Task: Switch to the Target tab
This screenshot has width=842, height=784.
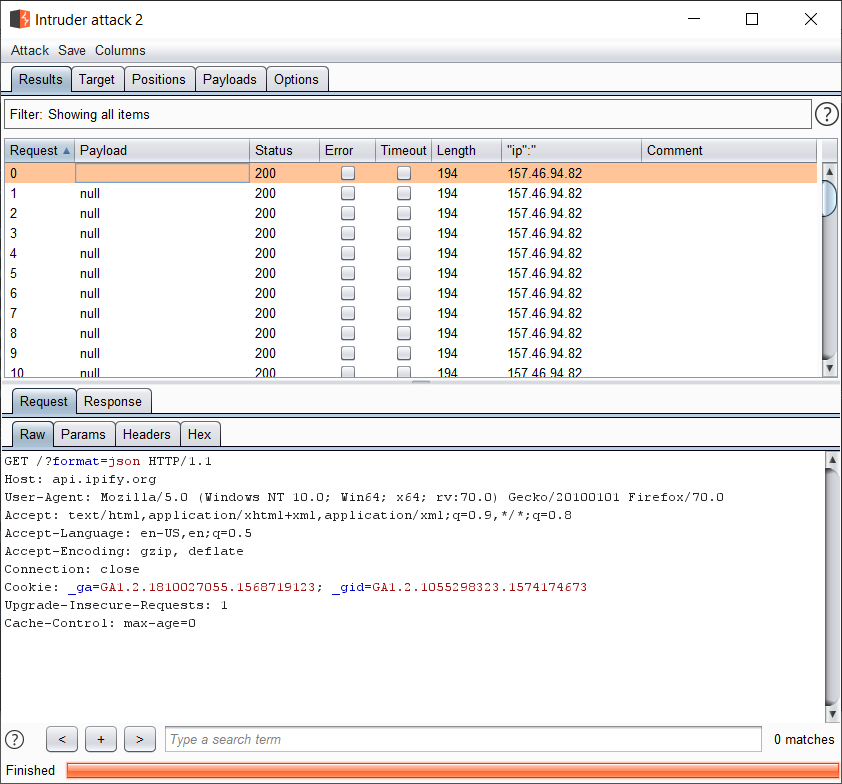Action: click(97, 79)
